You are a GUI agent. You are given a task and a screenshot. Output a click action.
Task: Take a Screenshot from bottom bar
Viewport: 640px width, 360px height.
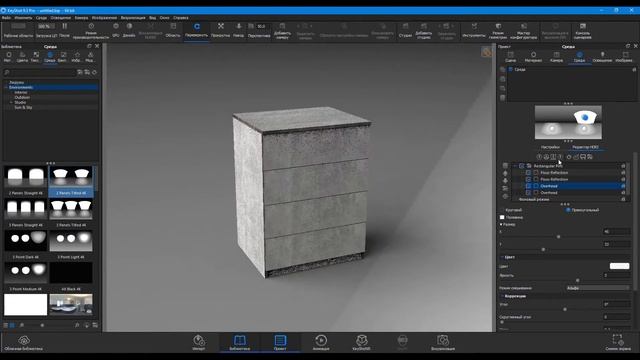(x=618, y=343)
